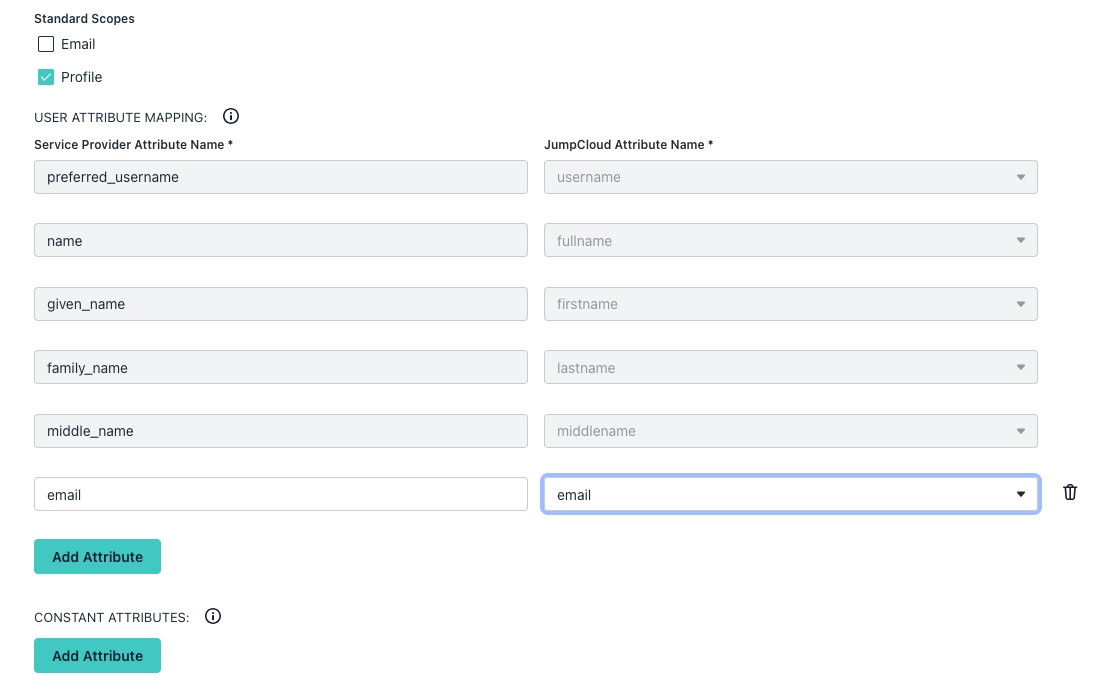This screenshot has width=1117, height=694.
Task: Click the family_name attribute field
Action: 280,368
